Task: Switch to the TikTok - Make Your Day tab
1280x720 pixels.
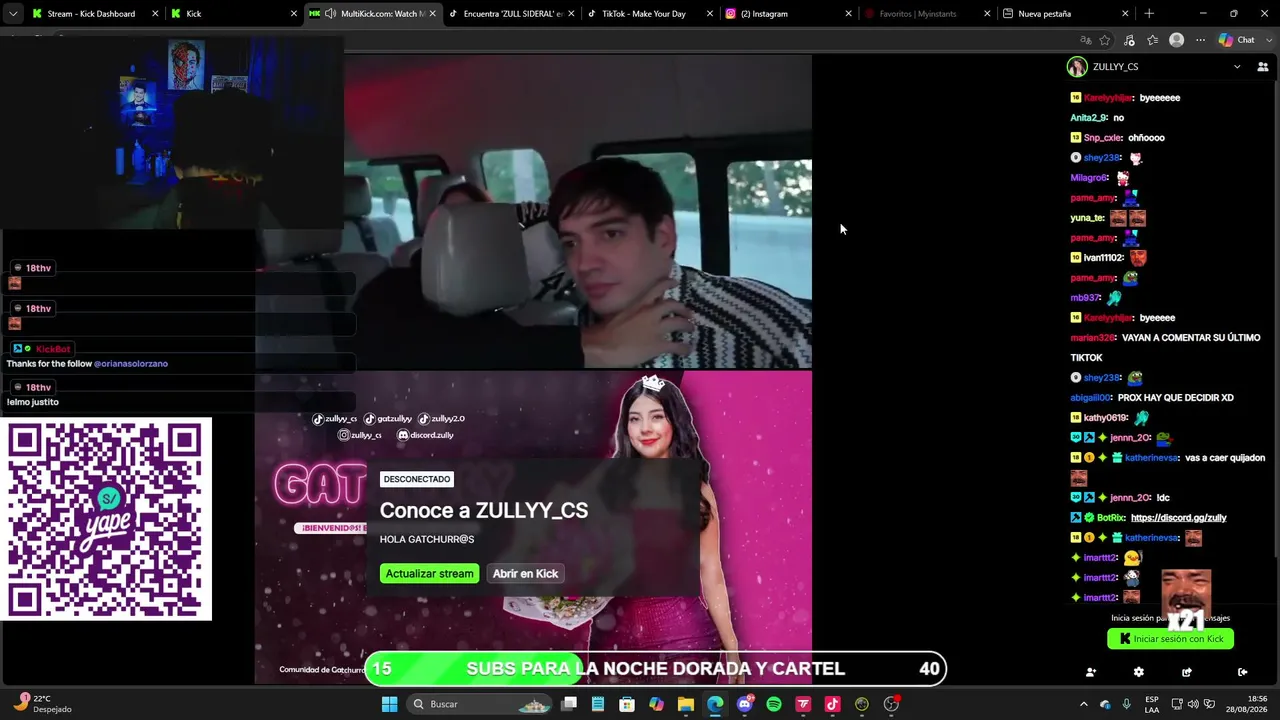Action: (x=650, y=14)
